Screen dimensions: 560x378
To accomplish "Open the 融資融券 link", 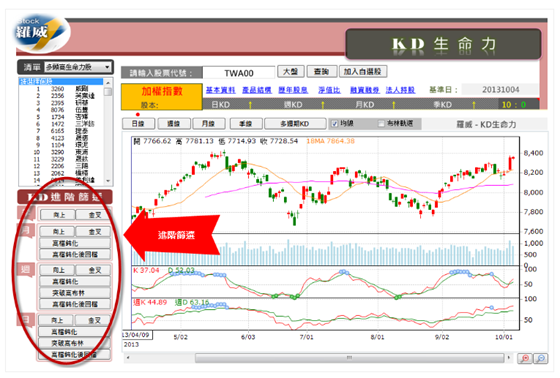I will [364, 90].
